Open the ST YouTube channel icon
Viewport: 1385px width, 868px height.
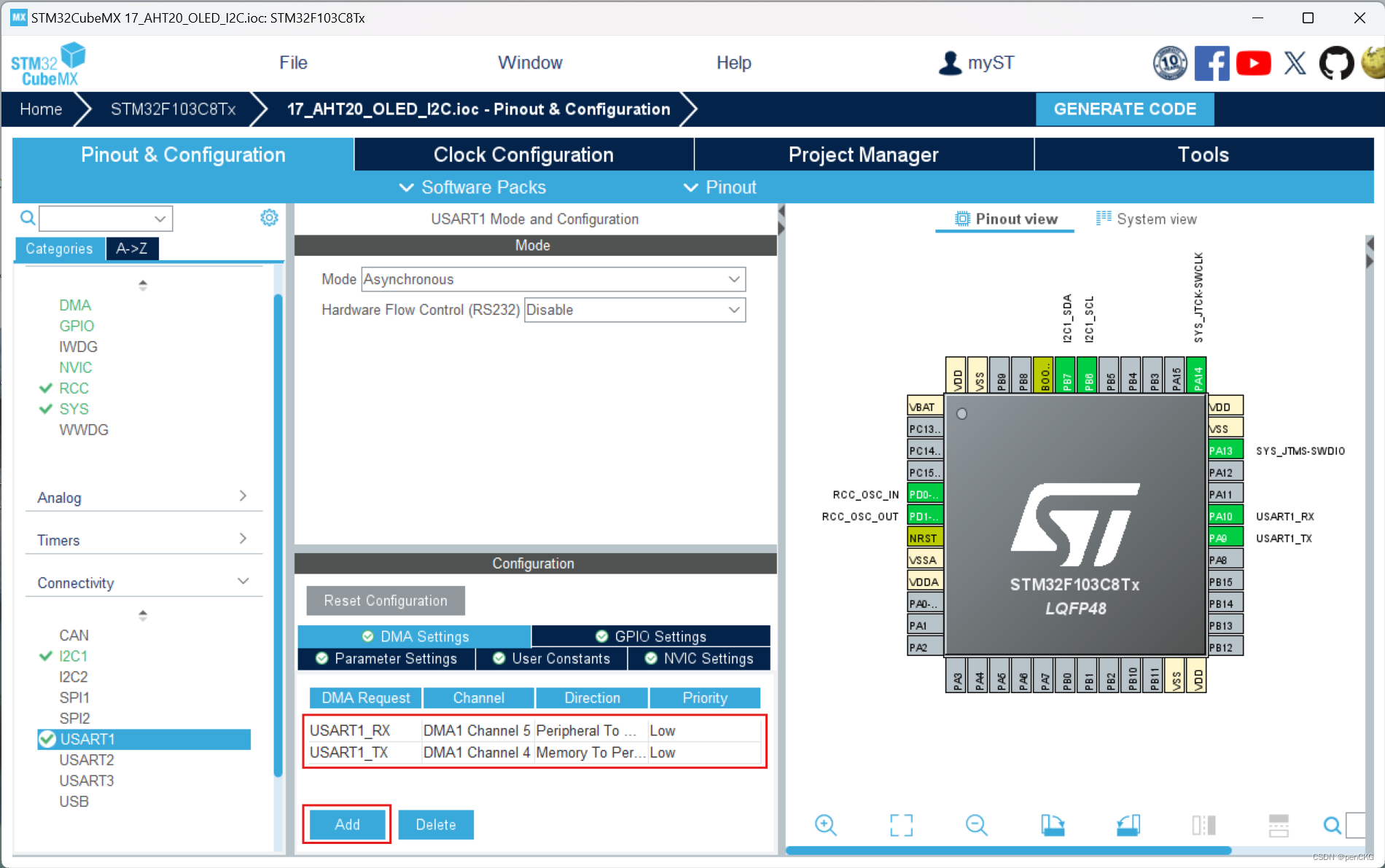[1253, 63]
